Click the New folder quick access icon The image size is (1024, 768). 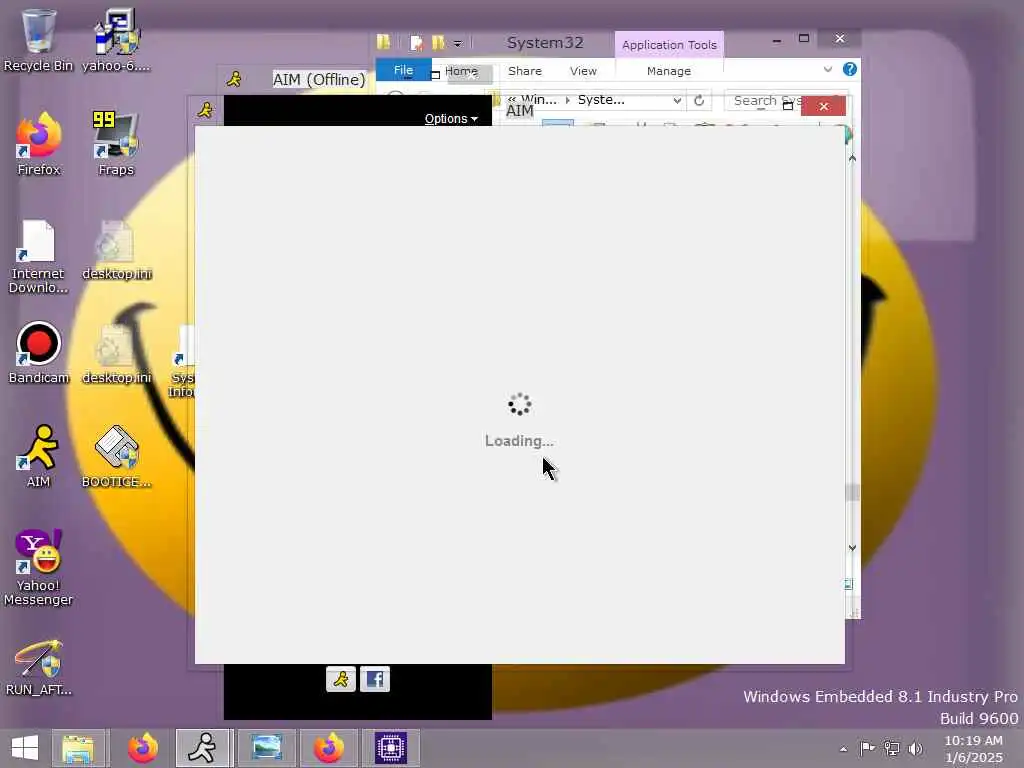pos(438,43)
